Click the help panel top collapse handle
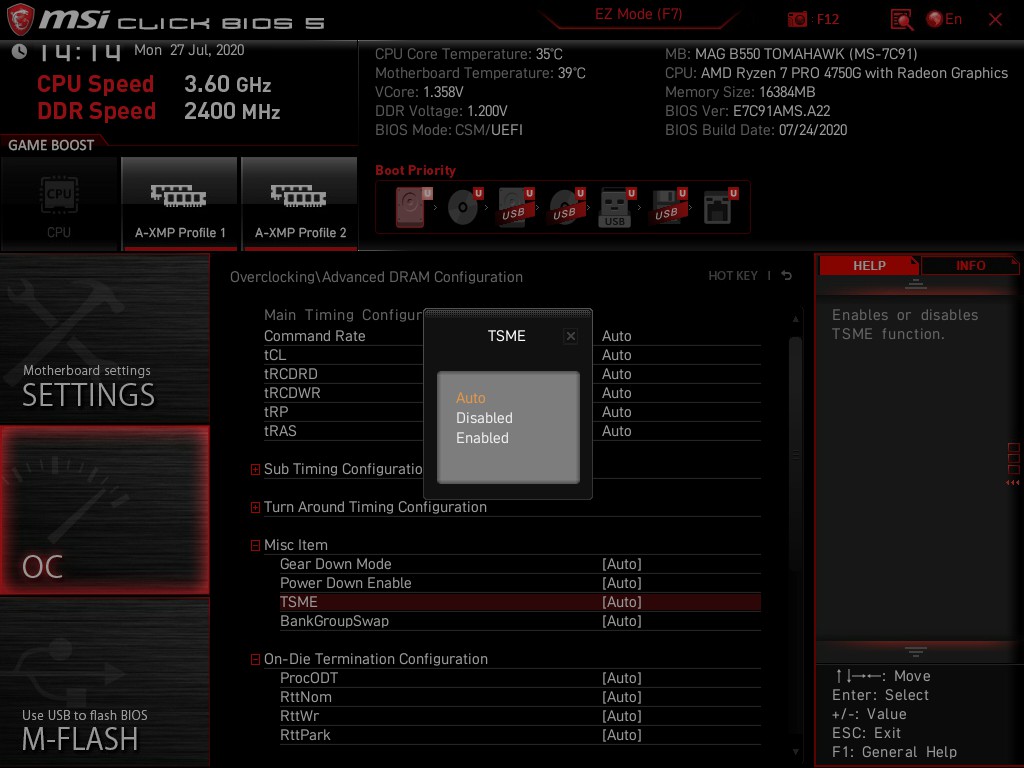The width and height of the screenshot is (1024, 768). click(916, 285)
